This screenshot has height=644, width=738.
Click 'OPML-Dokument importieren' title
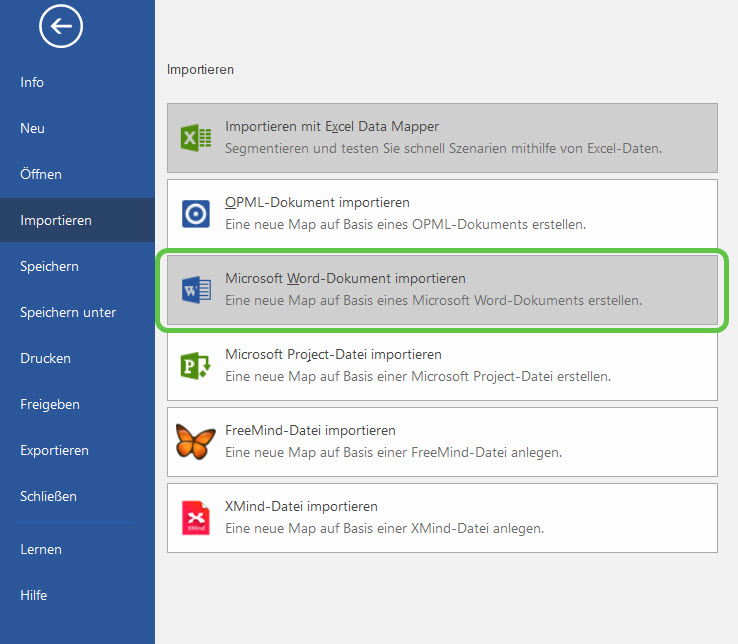[x=317, y=202]
